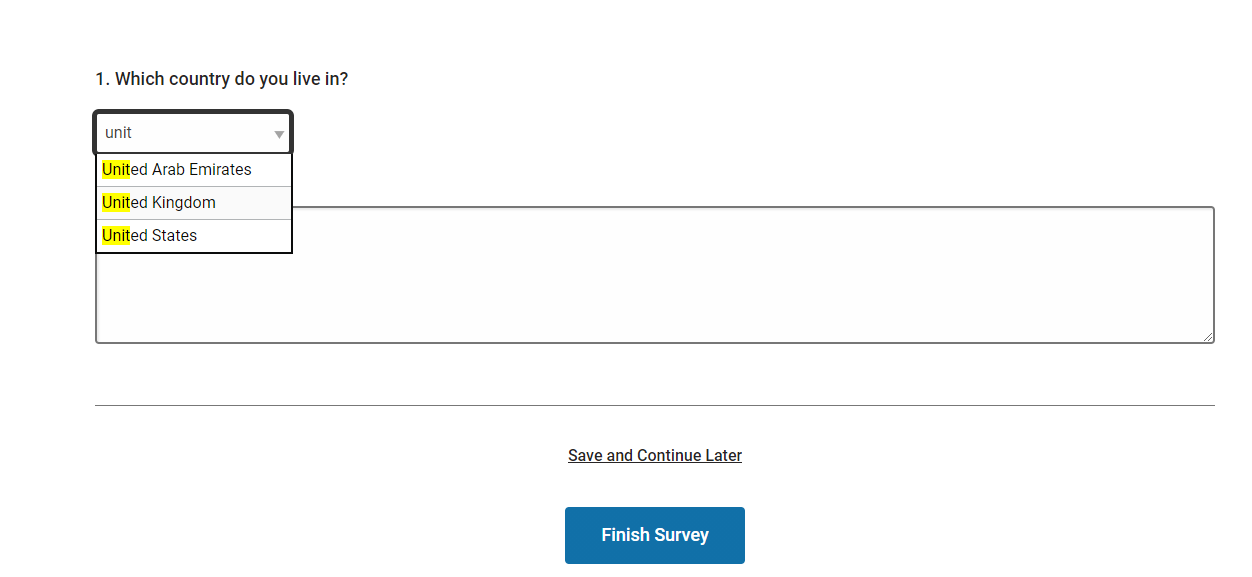The image size is (1252, 577).
Task: Click the Finish Survey button
Action: (655, 535)
